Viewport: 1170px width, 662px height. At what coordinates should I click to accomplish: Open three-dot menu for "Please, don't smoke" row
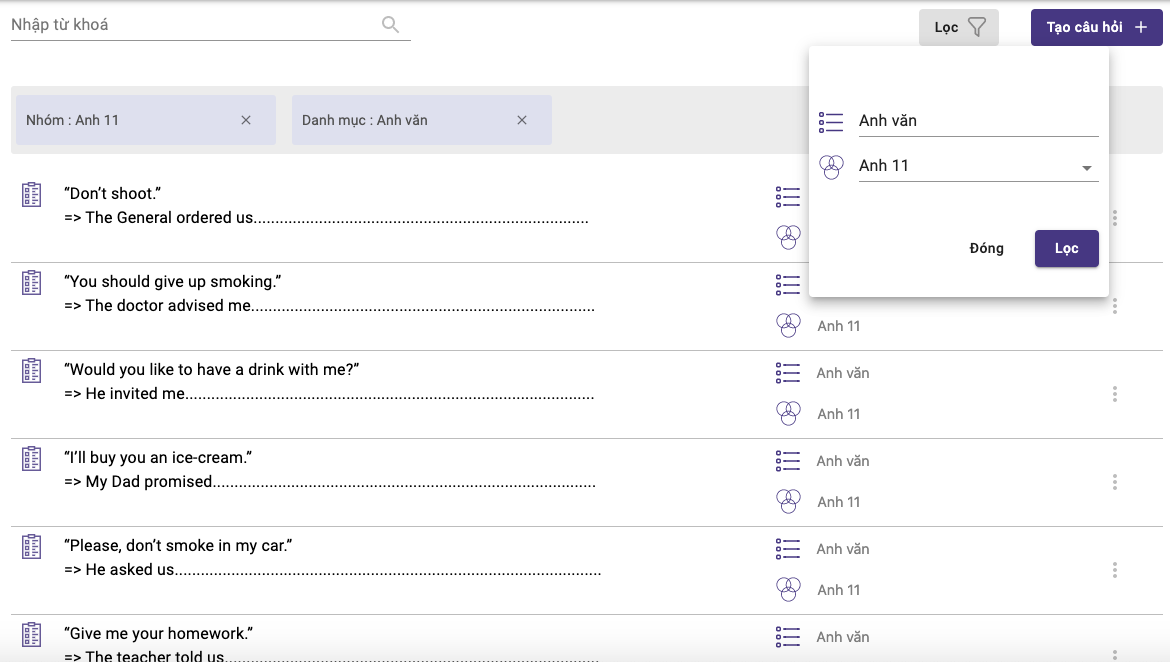[1114, 570]
